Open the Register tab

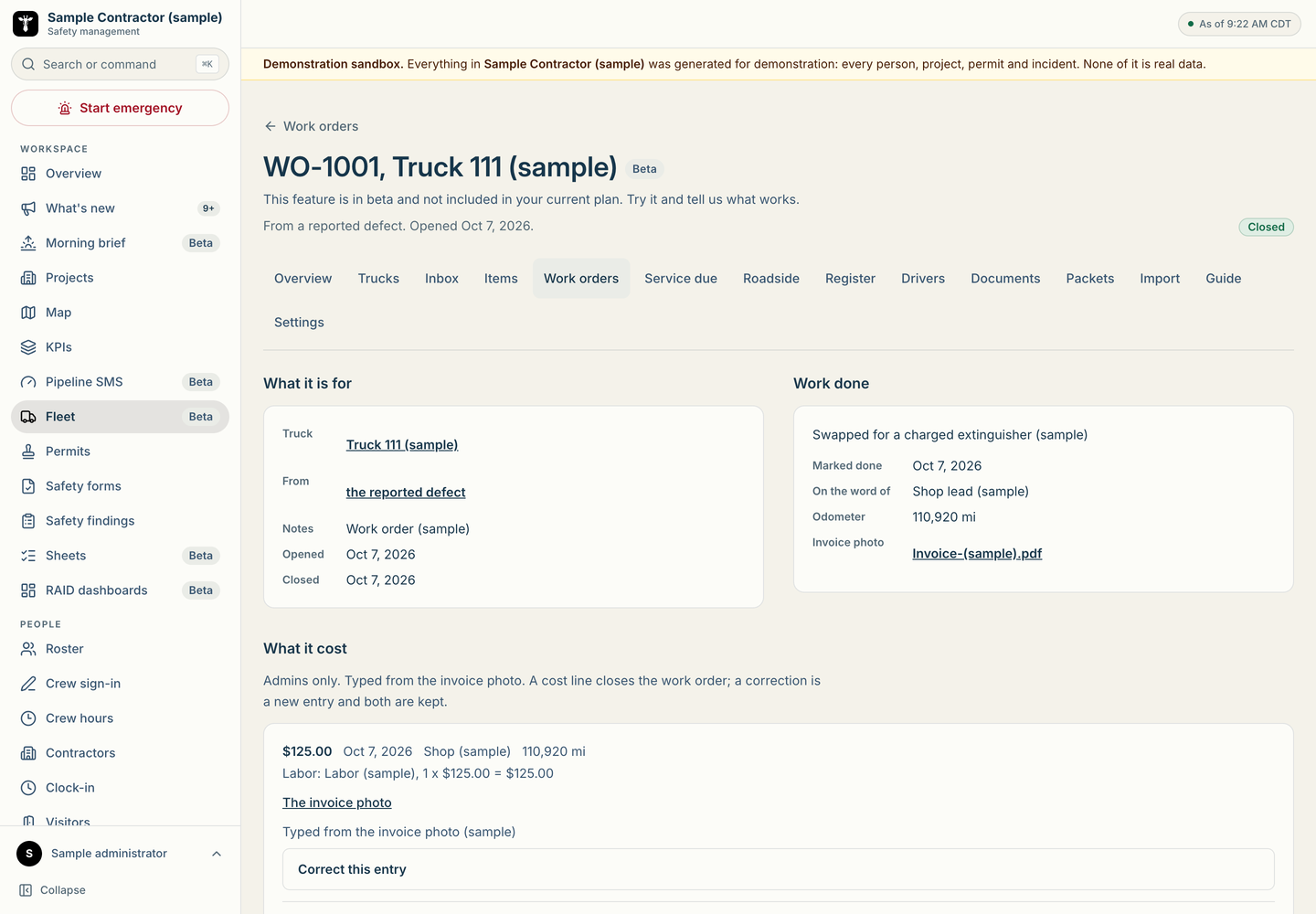coord(850,279)
